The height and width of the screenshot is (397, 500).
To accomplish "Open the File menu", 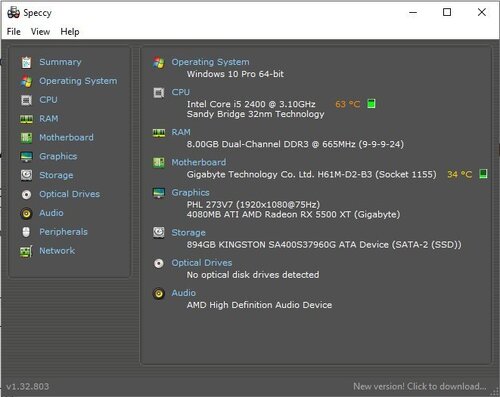I will click(14, 32).
